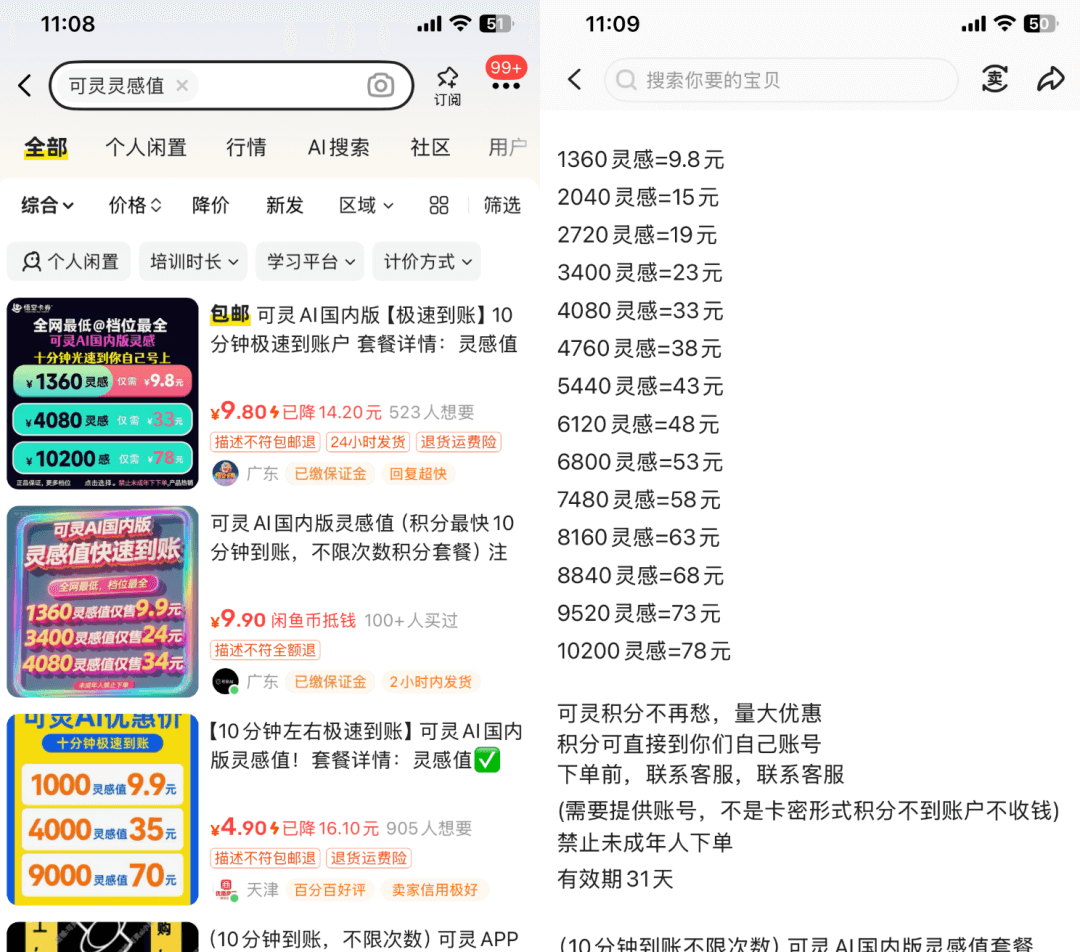
Task: Tap the 搜索你要的宝贝 search field
Action: coord(780,80)
